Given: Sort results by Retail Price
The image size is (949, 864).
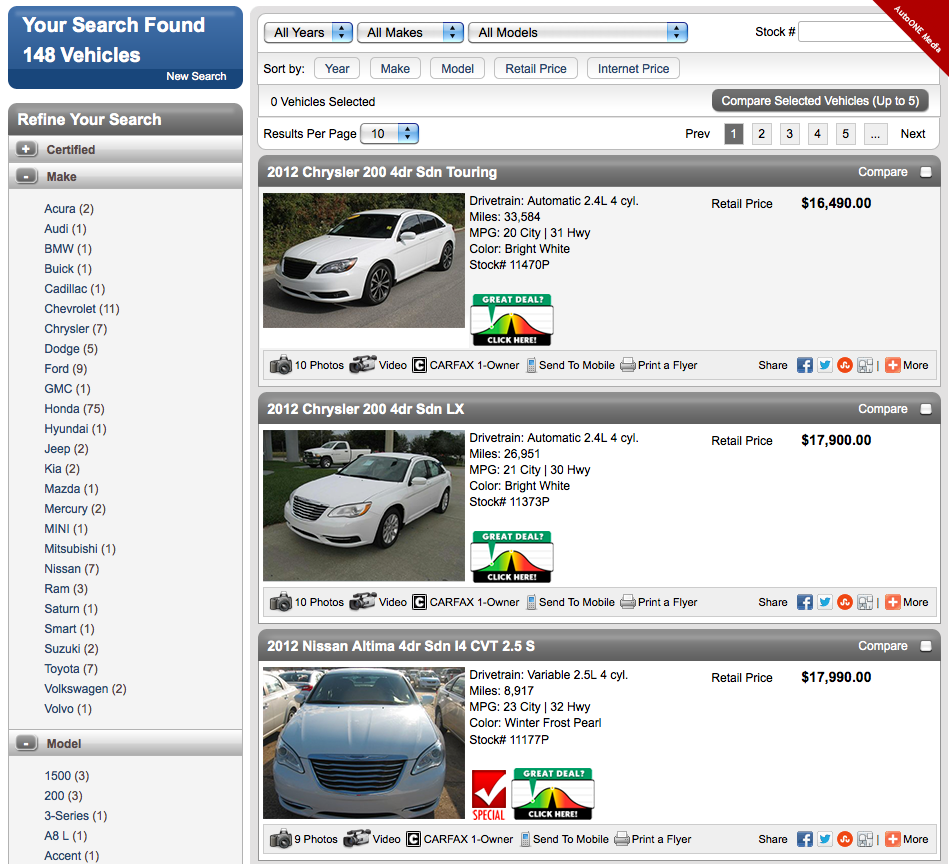Looking at the screenshot, I should [536, 69].
